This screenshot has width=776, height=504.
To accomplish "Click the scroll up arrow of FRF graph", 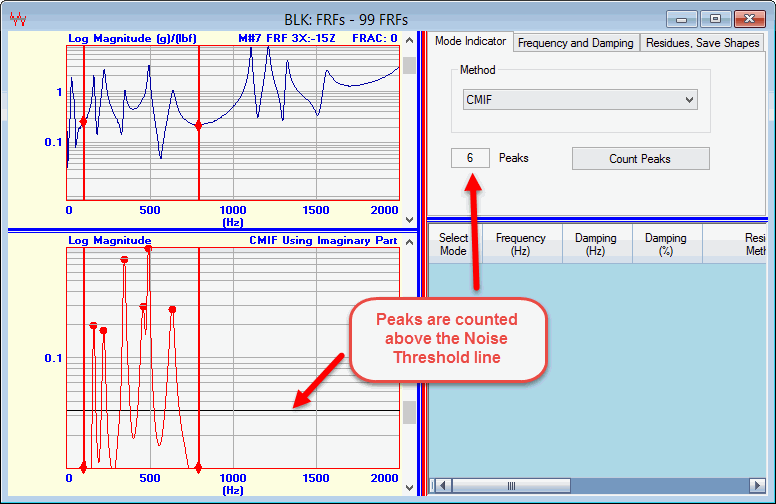I will point(409,40).
